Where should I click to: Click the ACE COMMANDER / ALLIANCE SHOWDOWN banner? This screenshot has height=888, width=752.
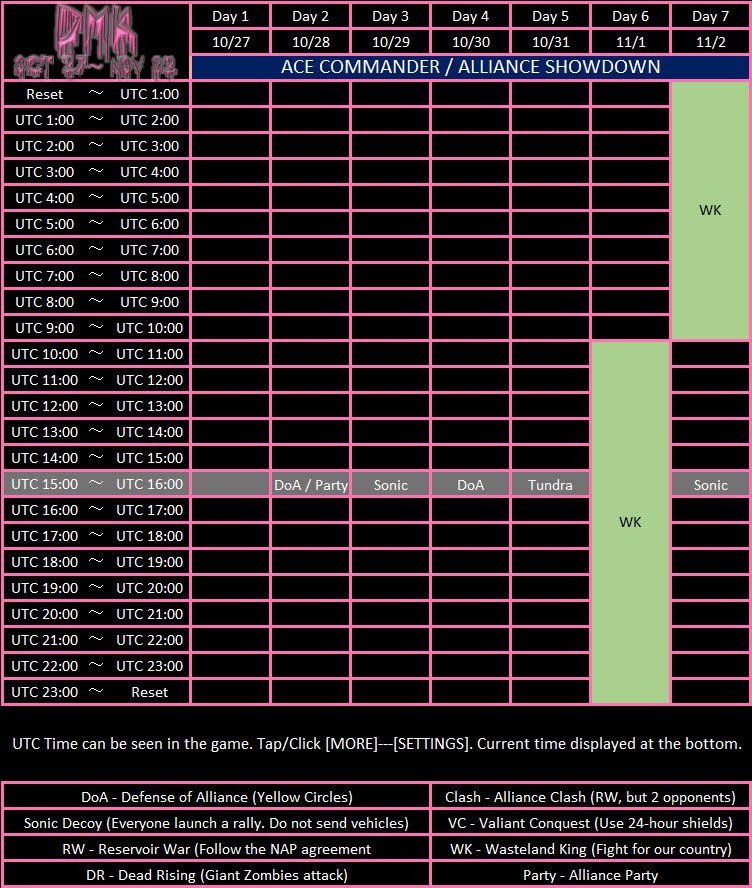[x=471, y=67]
